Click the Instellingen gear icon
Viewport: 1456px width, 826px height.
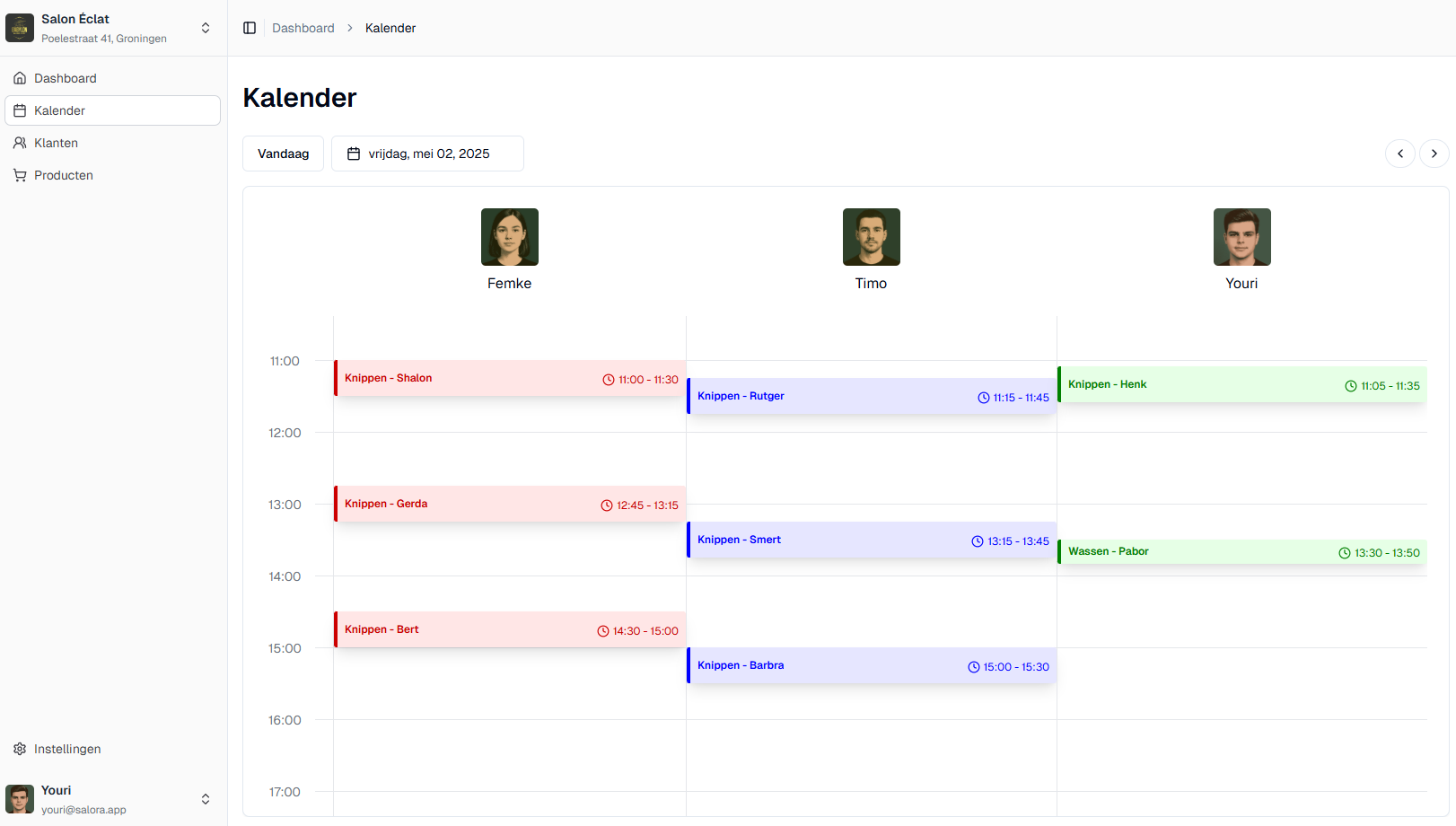(x=20, y=749)
